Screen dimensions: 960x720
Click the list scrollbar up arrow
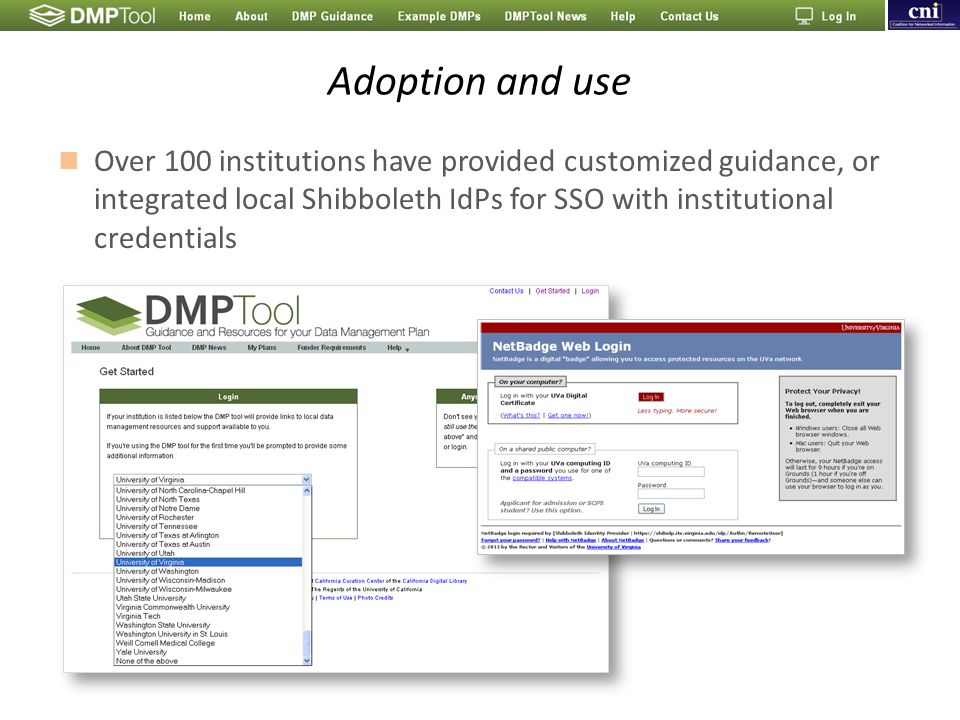point(307,490)
